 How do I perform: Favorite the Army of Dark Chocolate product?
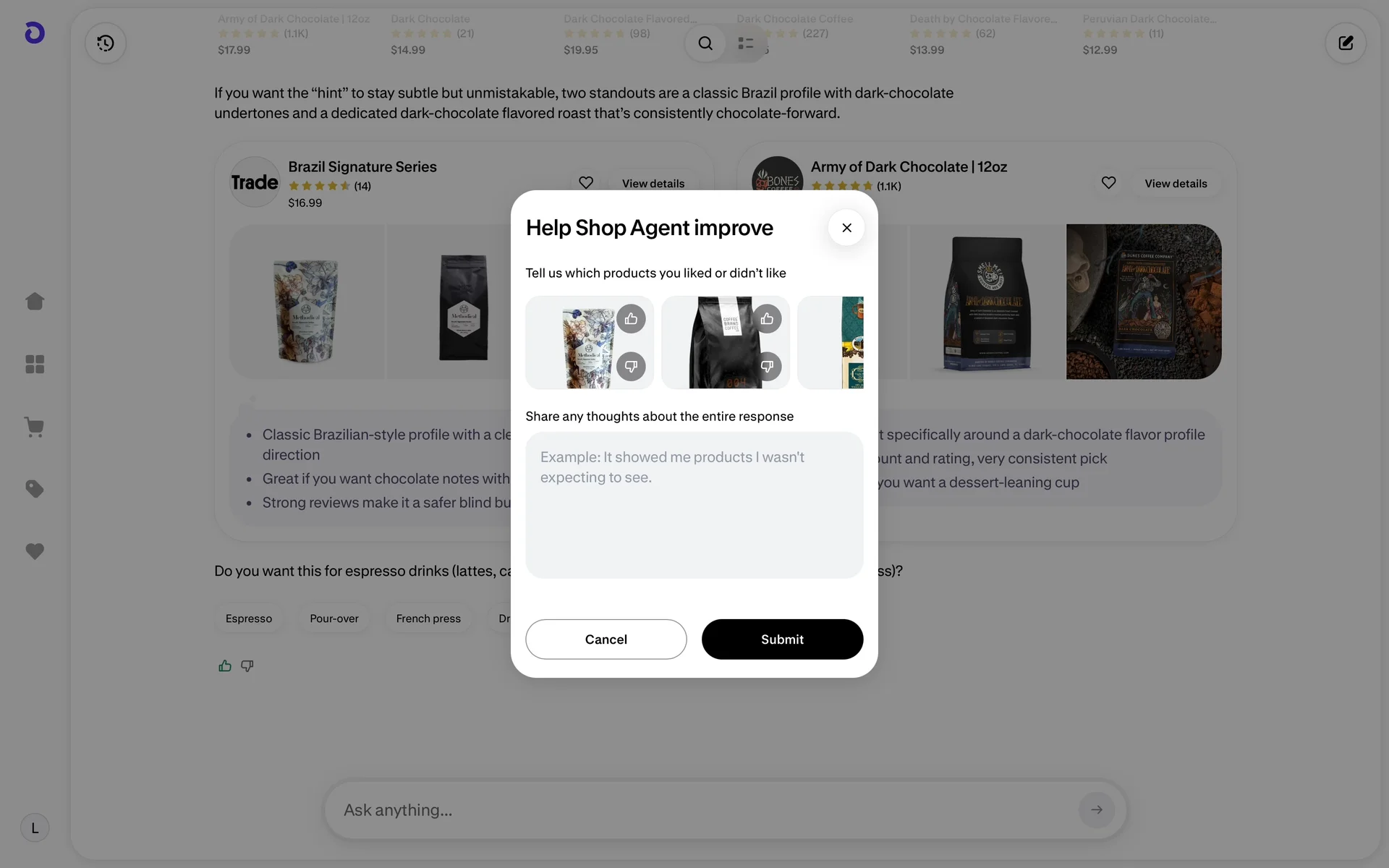(x=1108, y=183)
